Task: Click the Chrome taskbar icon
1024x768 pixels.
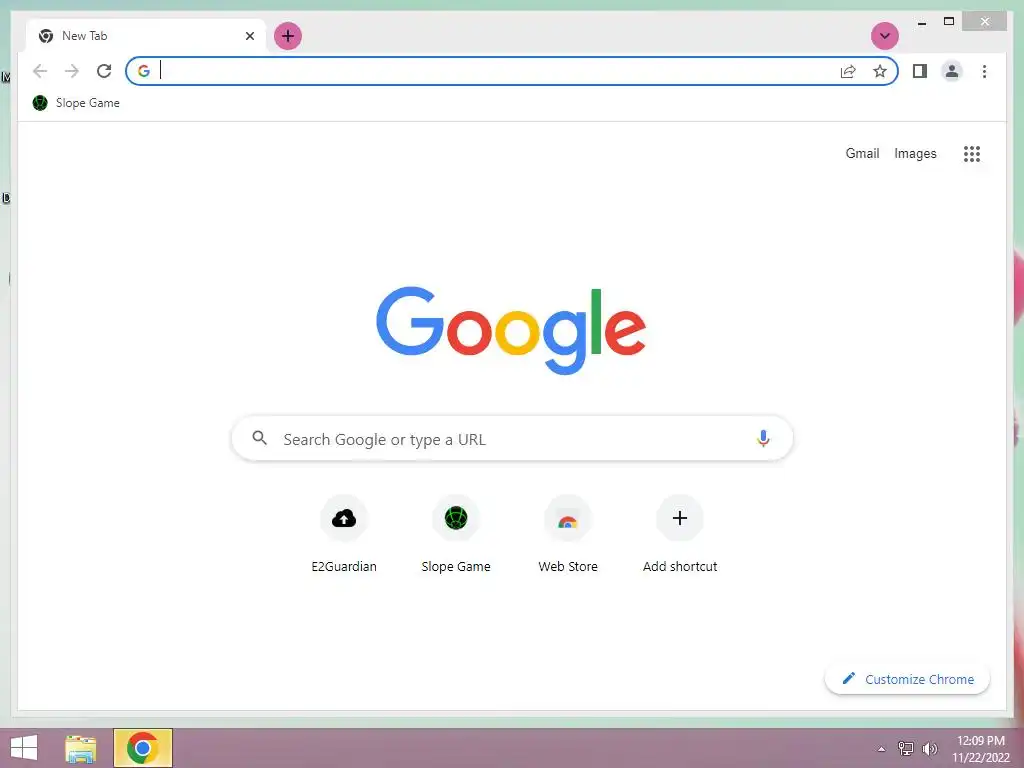Action: coord(143,748)
